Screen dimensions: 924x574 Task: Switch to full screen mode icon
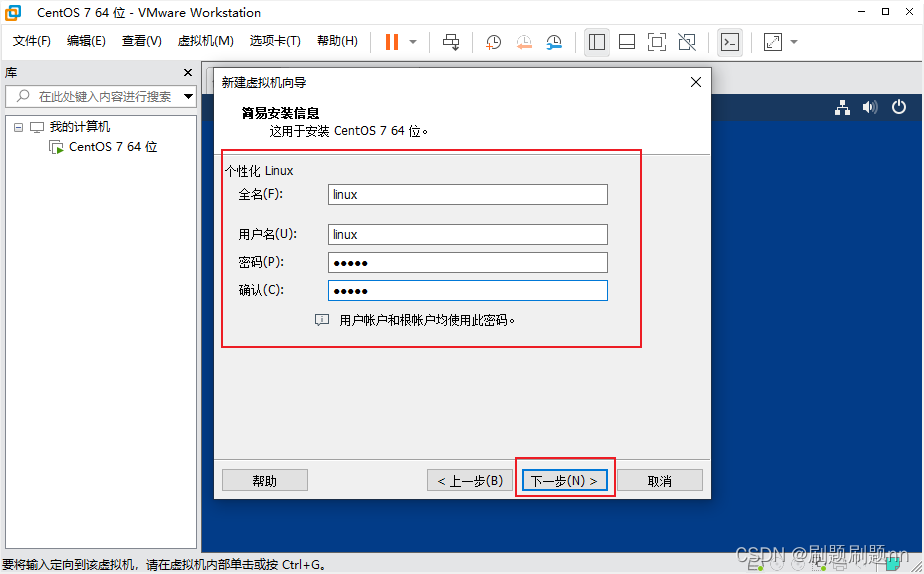(x=657, y=42)
